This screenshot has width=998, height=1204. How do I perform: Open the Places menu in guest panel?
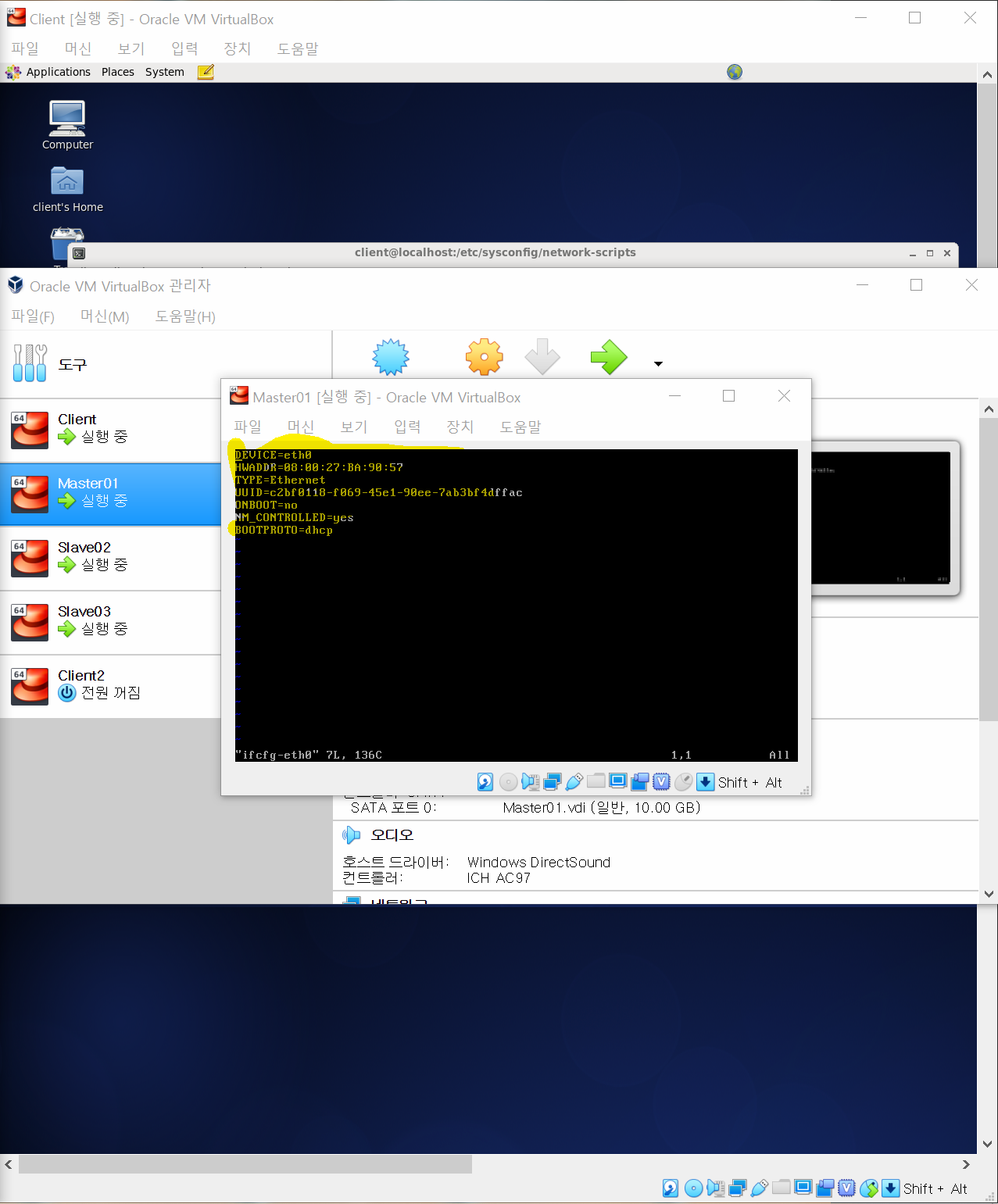[x=118, y=72]
